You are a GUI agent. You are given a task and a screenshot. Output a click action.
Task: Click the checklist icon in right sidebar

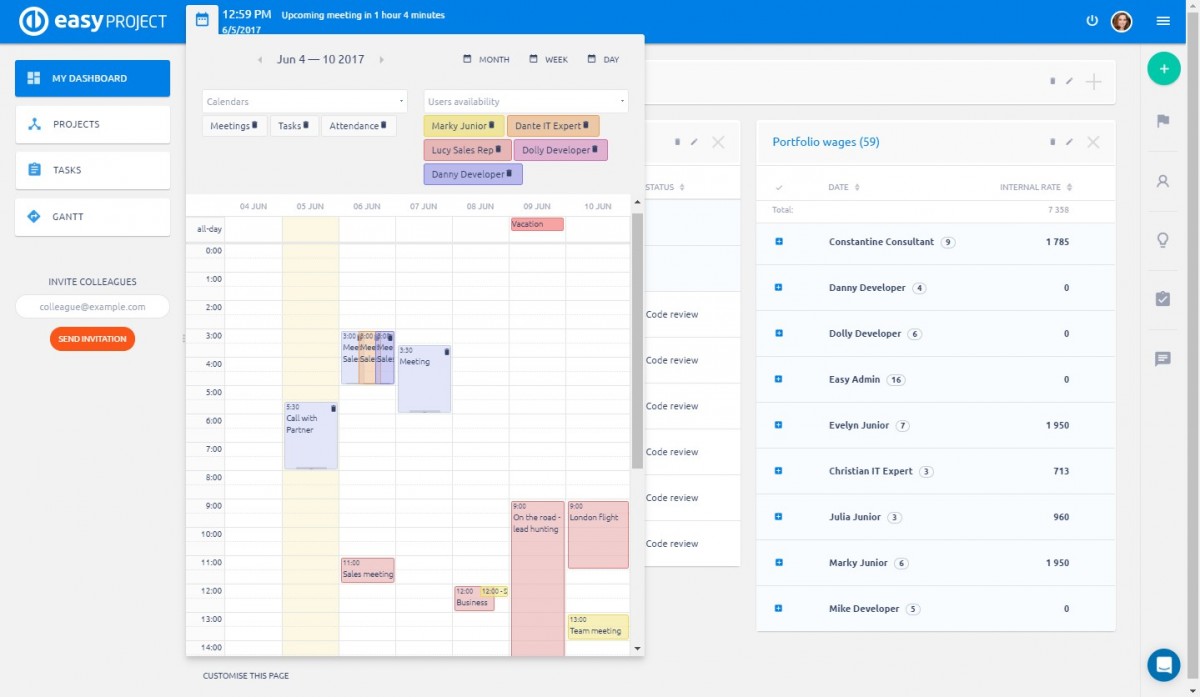[1163, 299]
